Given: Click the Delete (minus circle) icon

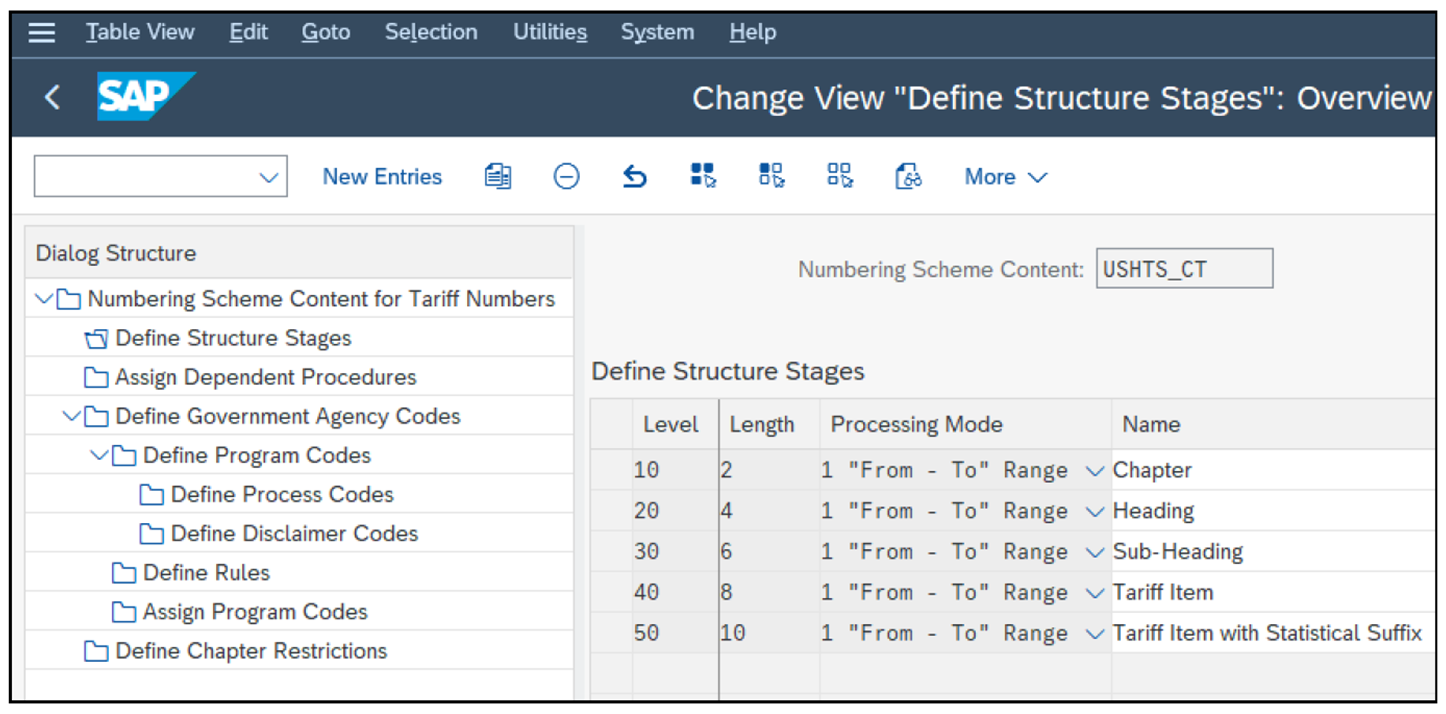Looking at the screenshot, I should (566, 177).
